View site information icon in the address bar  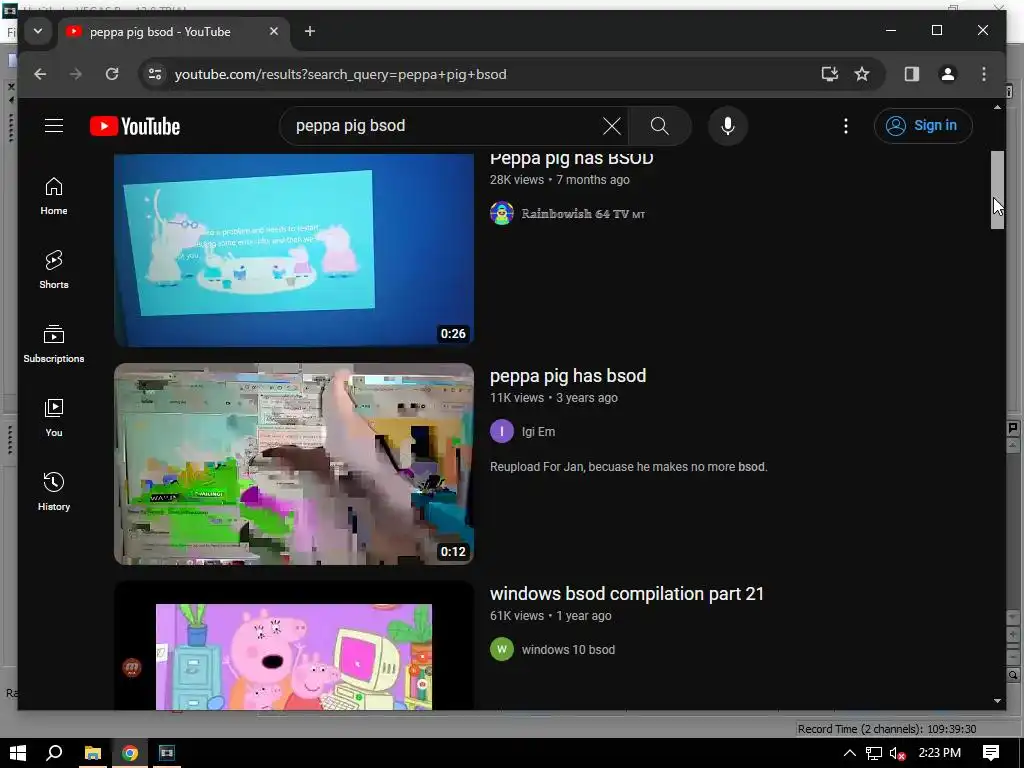(155, 74)
